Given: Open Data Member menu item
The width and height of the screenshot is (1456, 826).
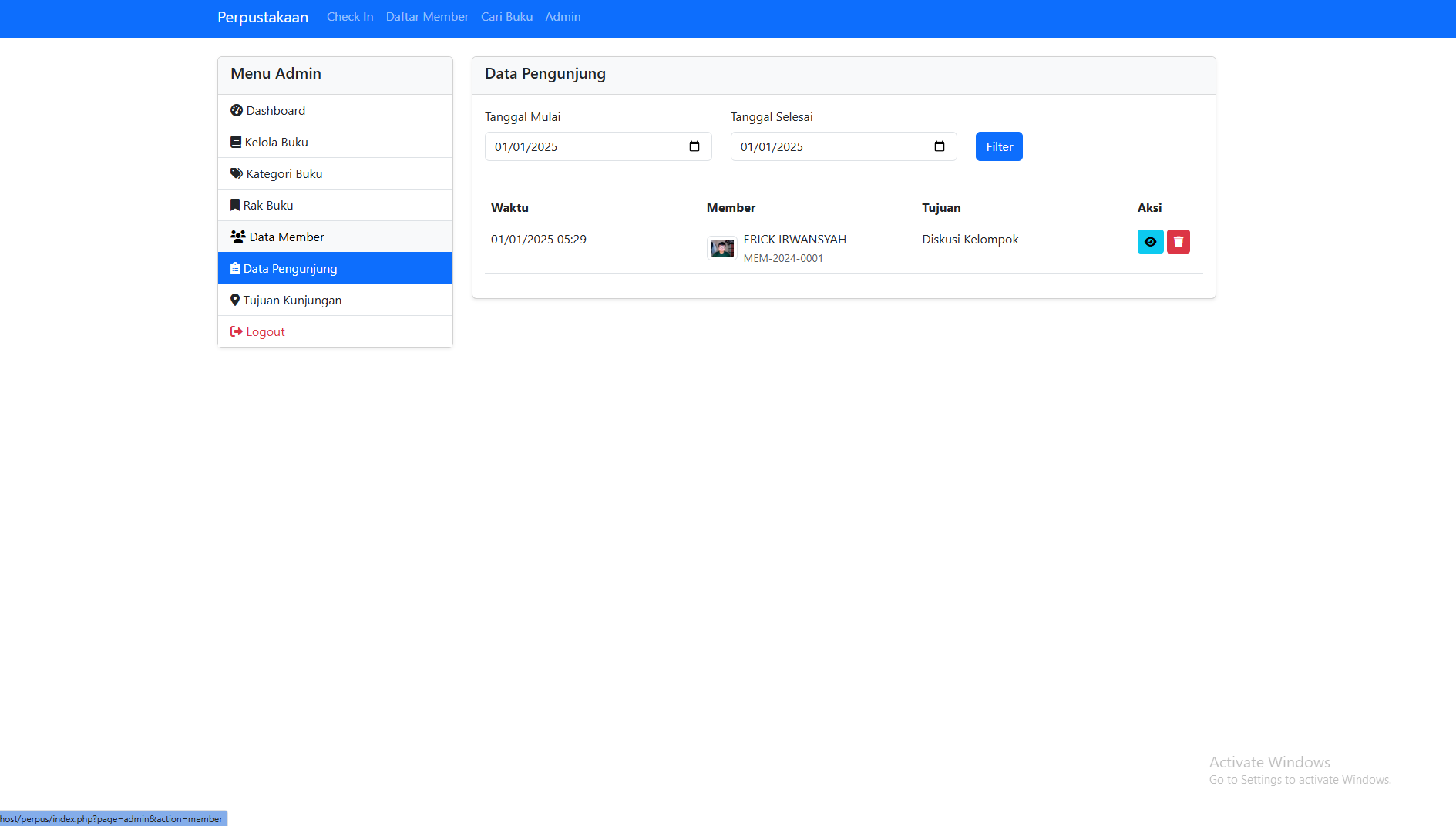Looking at the screenshot, I should 335,237.
